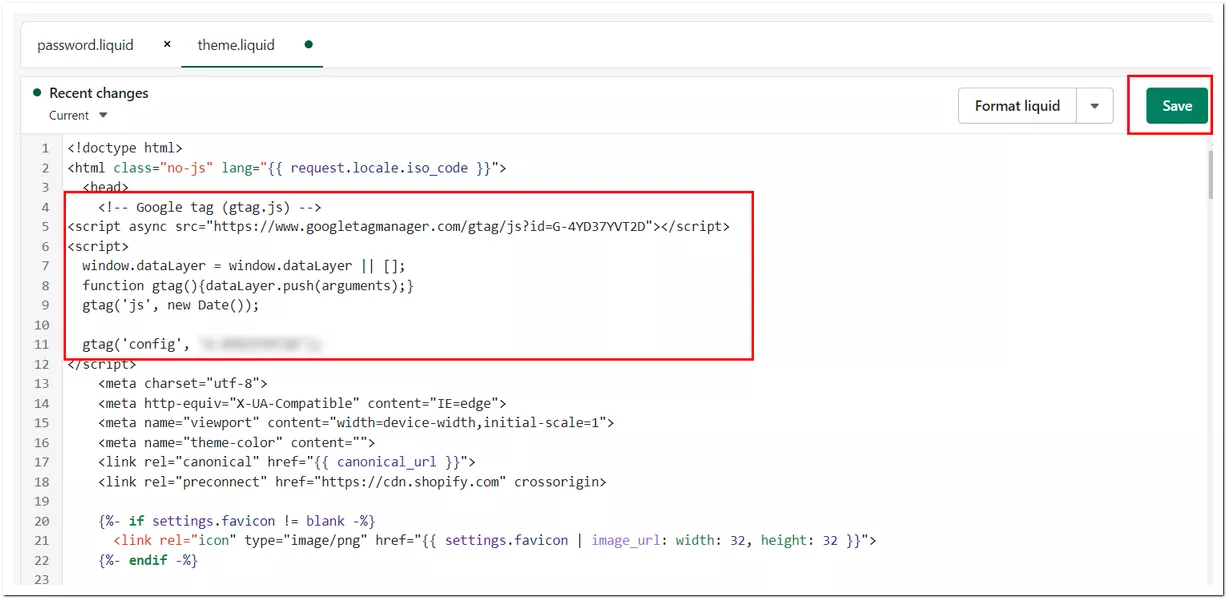
Task: Click the Save button
Action: pos(1177,105)
